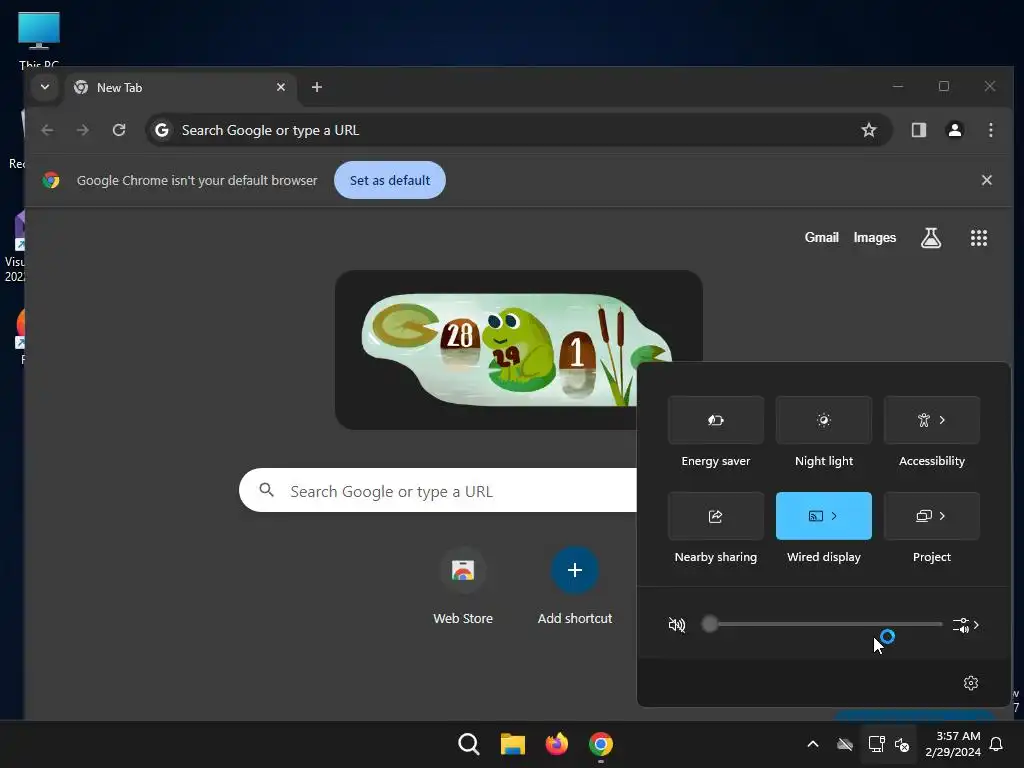
Task: Toggle Energy saver
Action: (x=716, y=420)
